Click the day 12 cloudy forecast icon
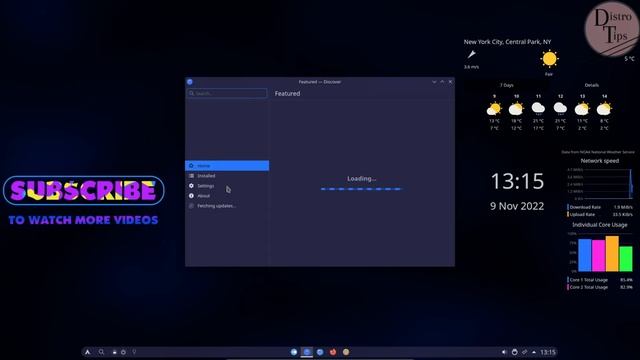Image resolution: width=640 pixels, height=360 pixels. [560, 108]
